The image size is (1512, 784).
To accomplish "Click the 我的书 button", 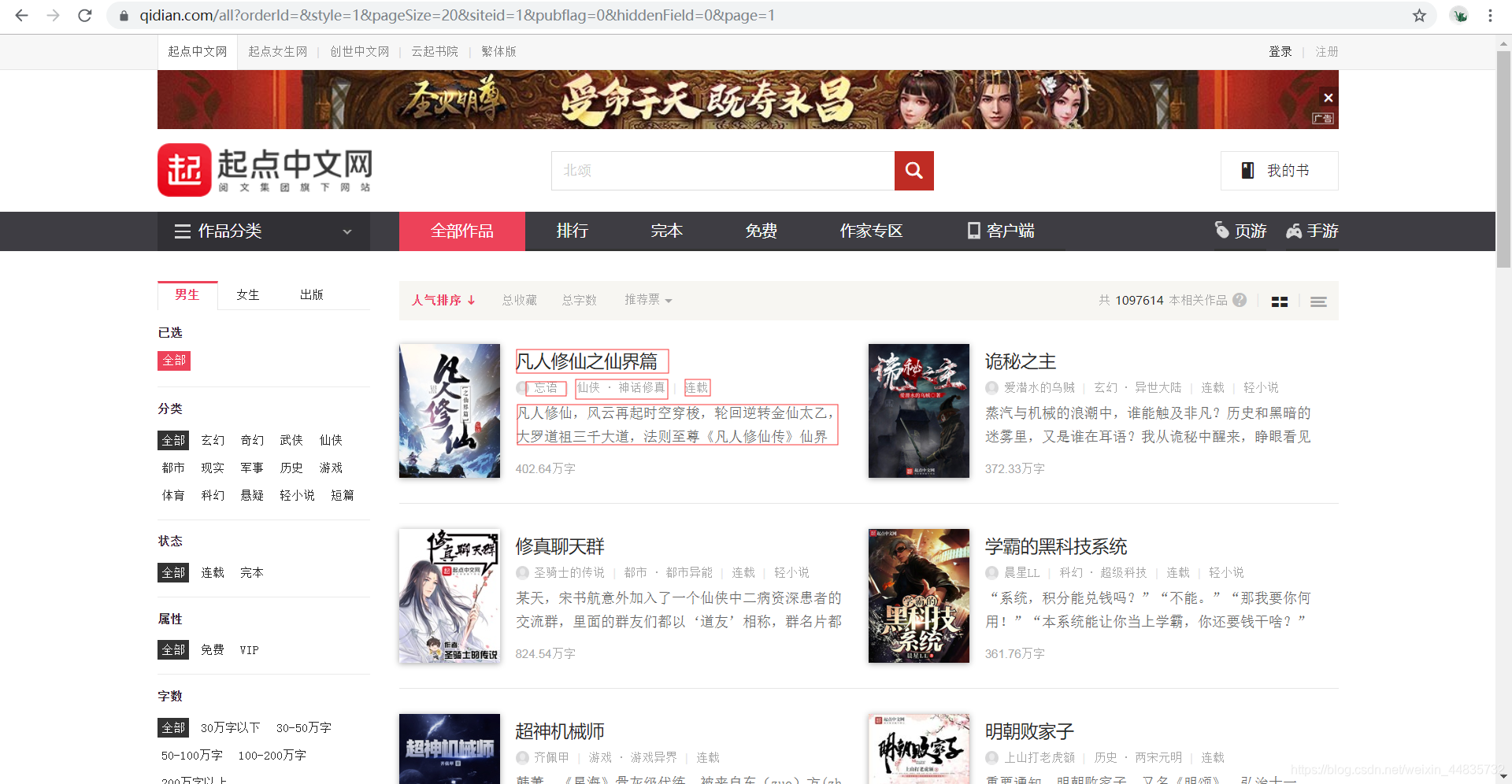I will point(1280,171).
